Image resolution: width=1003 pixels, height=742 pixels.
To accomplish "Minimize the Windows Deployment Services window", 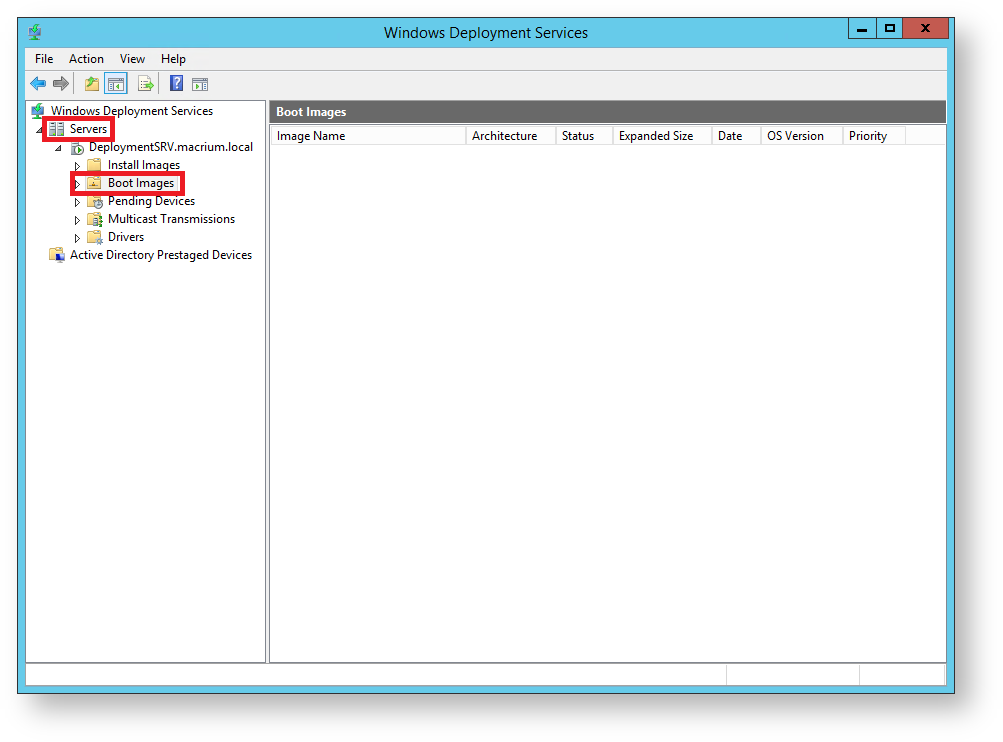I will coord(862,28).
